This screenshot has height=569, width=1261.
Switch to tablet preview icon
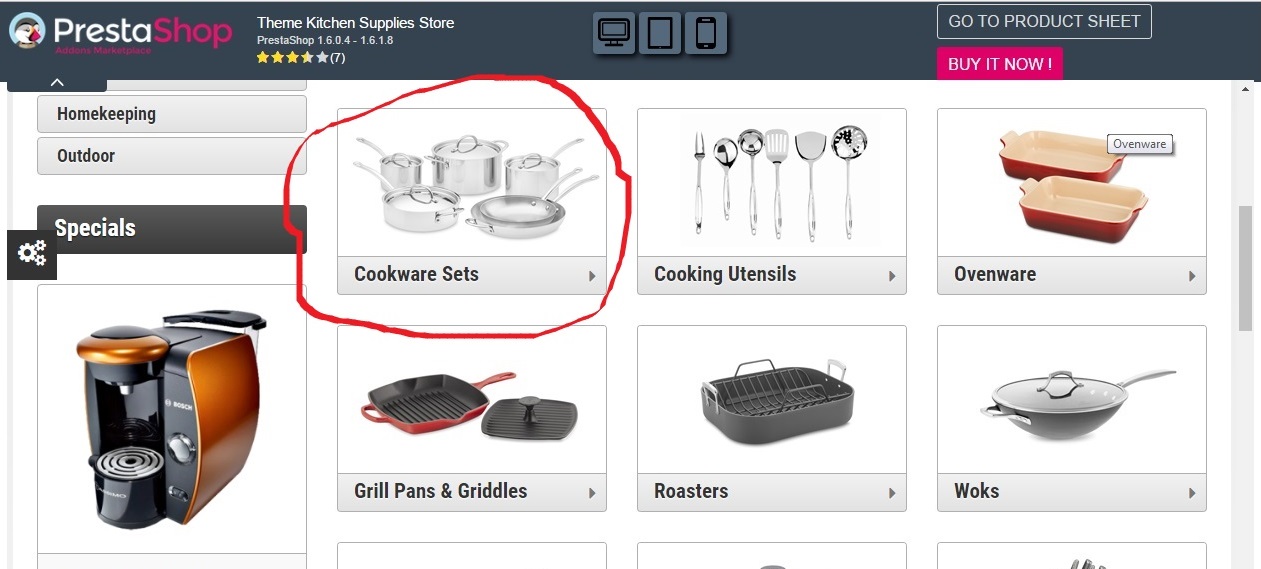click(x=660, y=33)
